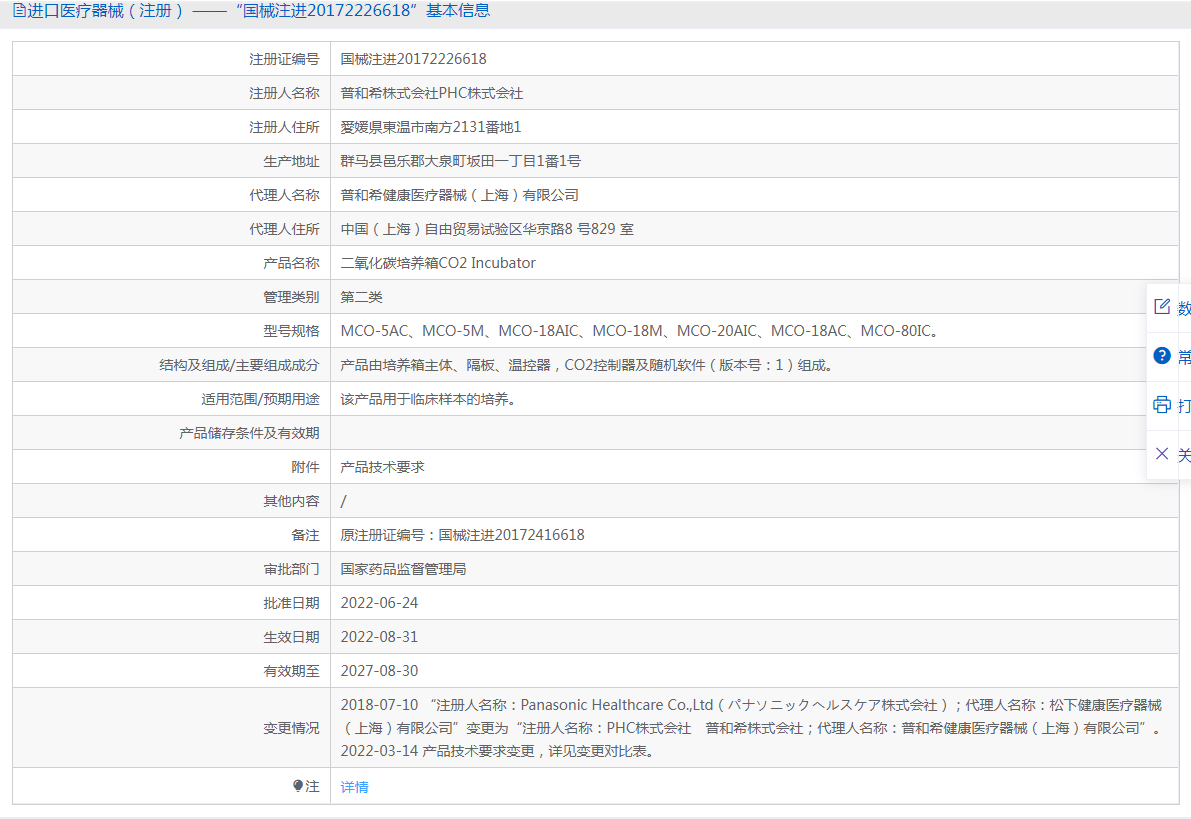This screenshot has height=819, width=1191.
Task: Click the page title 进口医疗器械（注册）基本信息
Action: pos(258,11)
